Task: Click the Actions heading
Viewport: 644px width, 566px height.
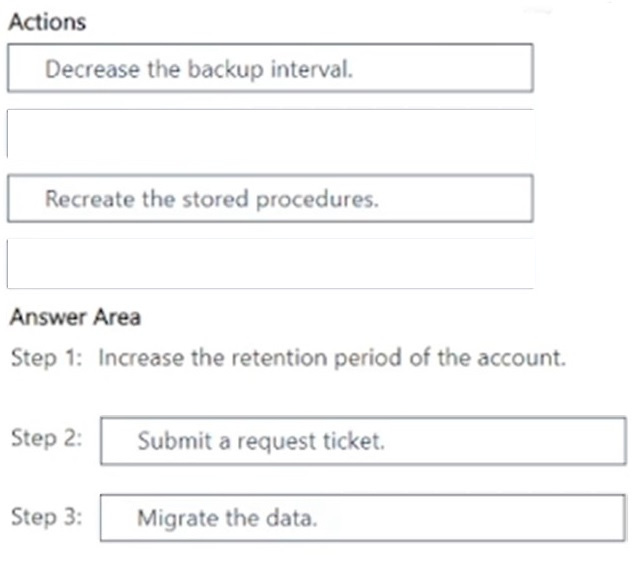Action: (x=48, y=22)
